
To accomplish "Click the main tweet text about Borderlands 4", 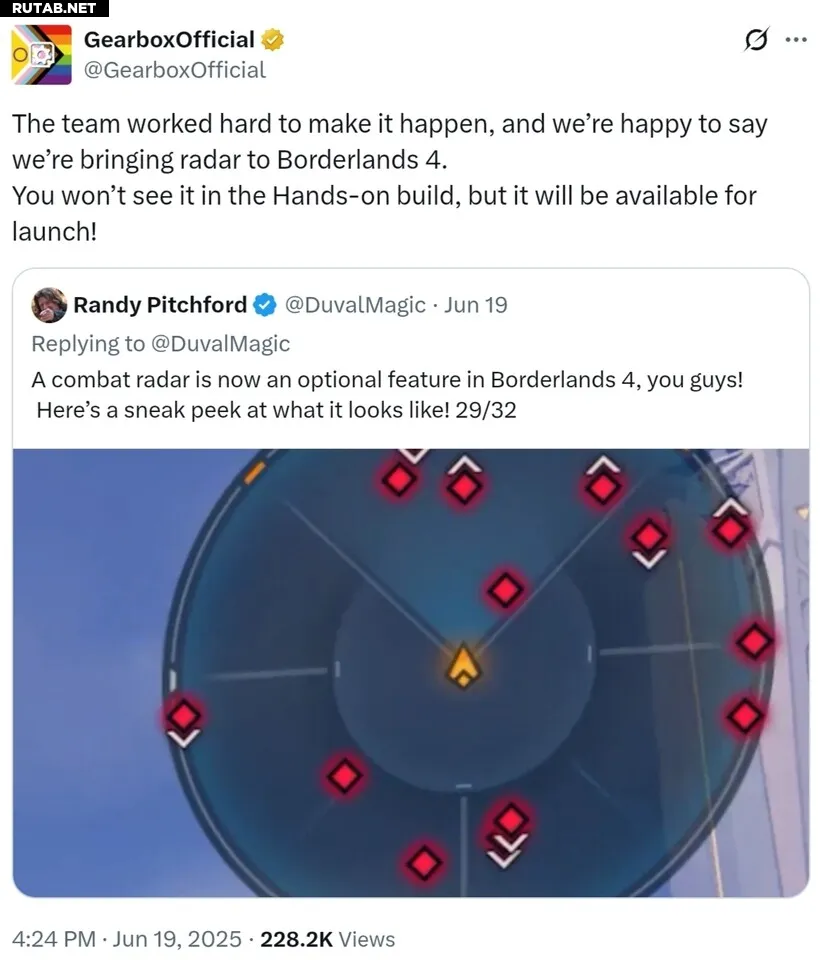I will (390, 178).
